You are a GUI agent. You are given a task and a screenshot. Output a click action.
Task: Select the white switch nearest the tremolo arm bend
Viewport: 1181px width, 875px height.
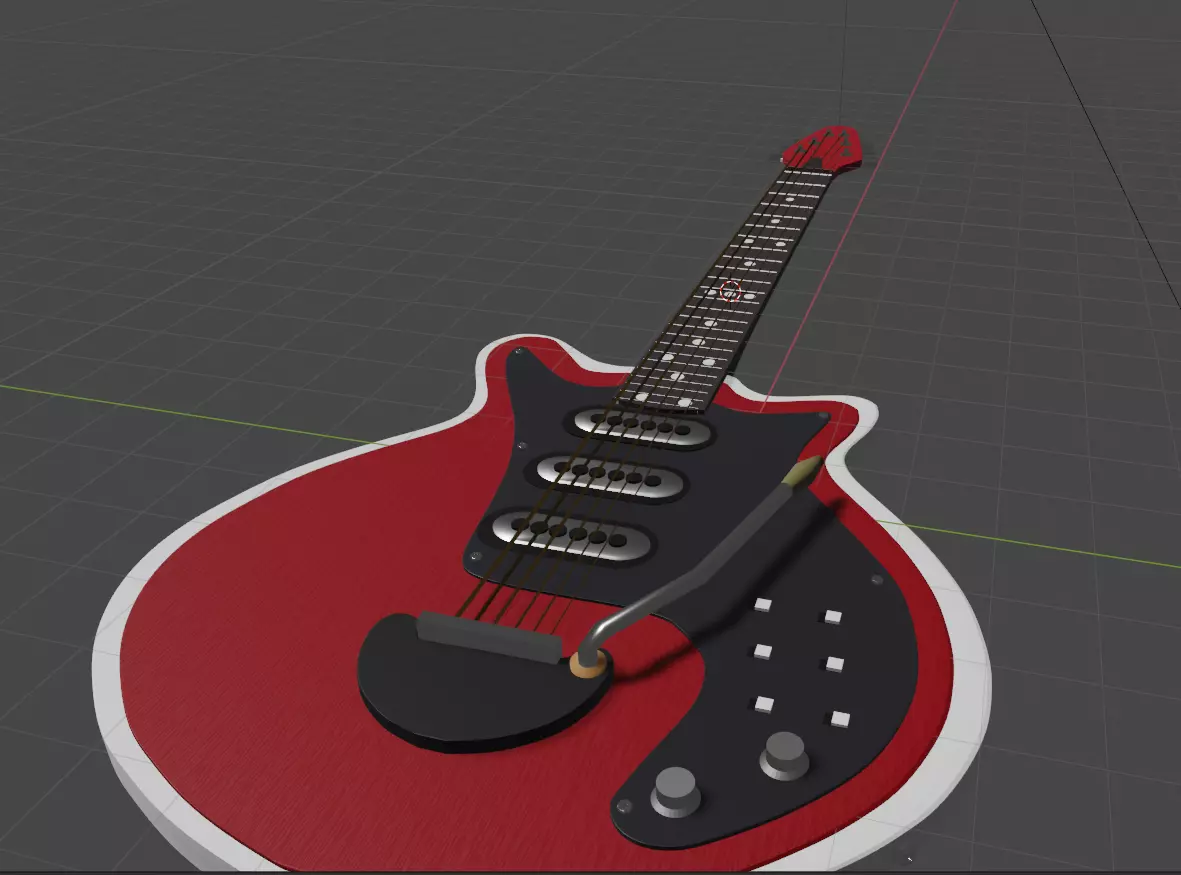764,605
